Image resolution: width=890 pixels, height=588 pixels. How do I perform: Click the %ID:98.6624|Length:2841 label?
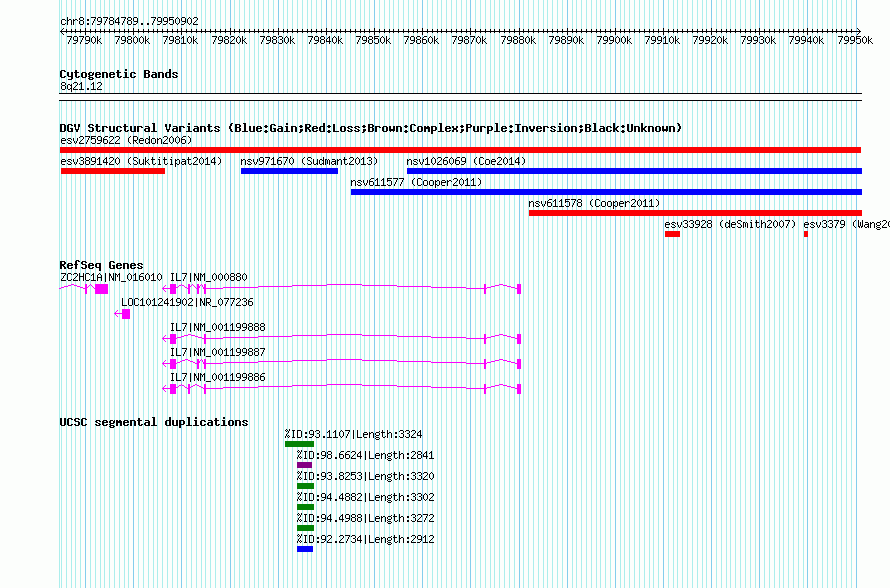click(x=366, y=455)
